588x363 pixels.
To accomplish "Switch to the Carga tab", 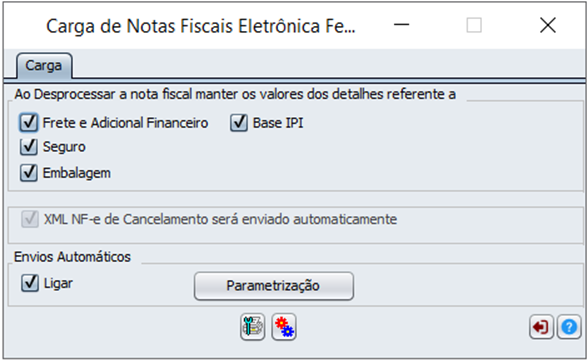I will click(x=44, y=66).
